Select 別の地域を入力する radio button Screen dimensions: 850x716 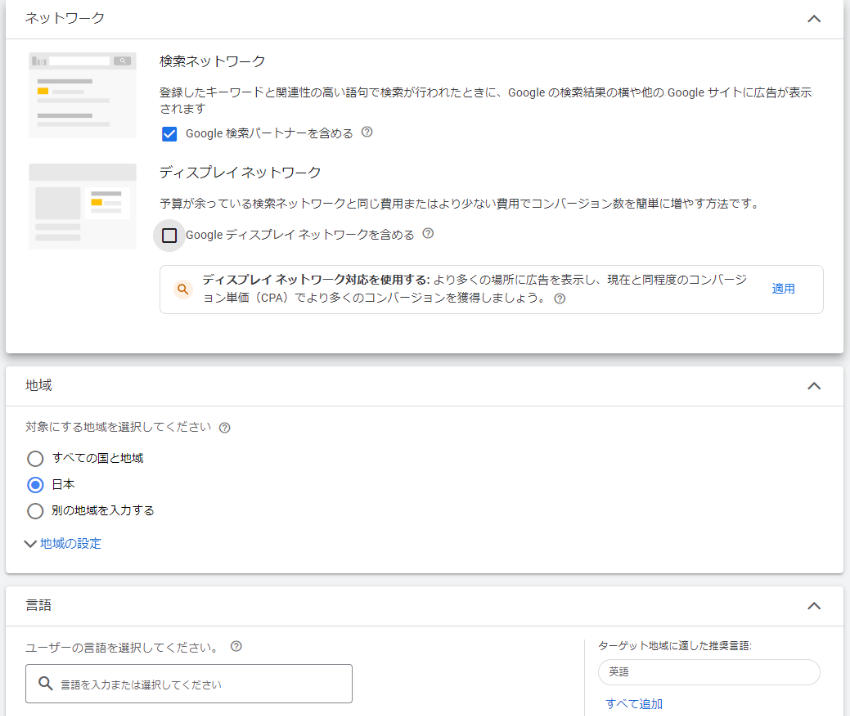35,511
